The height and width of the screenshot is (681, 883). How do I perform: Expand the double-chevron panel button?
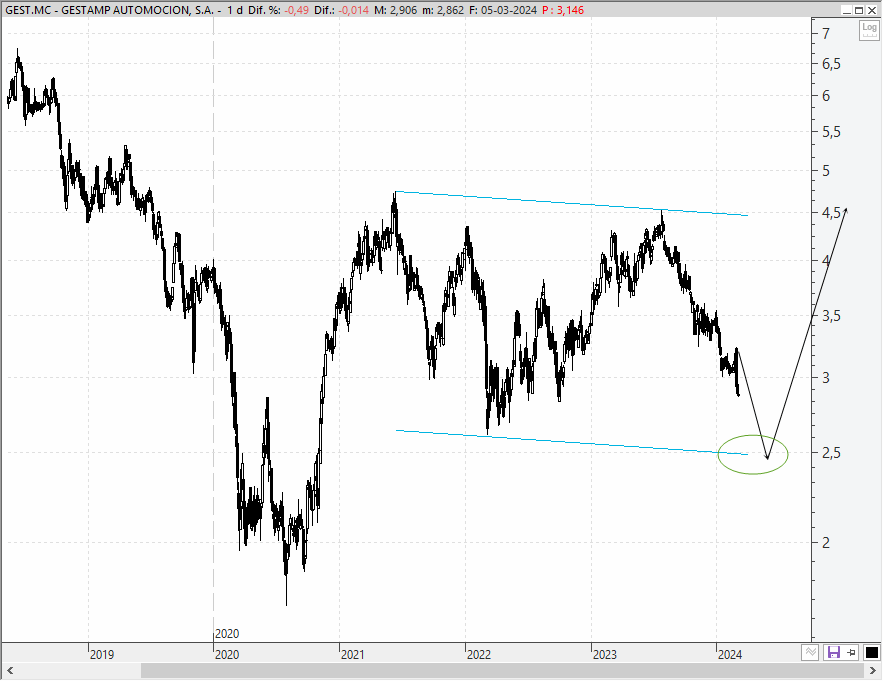point(810,652)
